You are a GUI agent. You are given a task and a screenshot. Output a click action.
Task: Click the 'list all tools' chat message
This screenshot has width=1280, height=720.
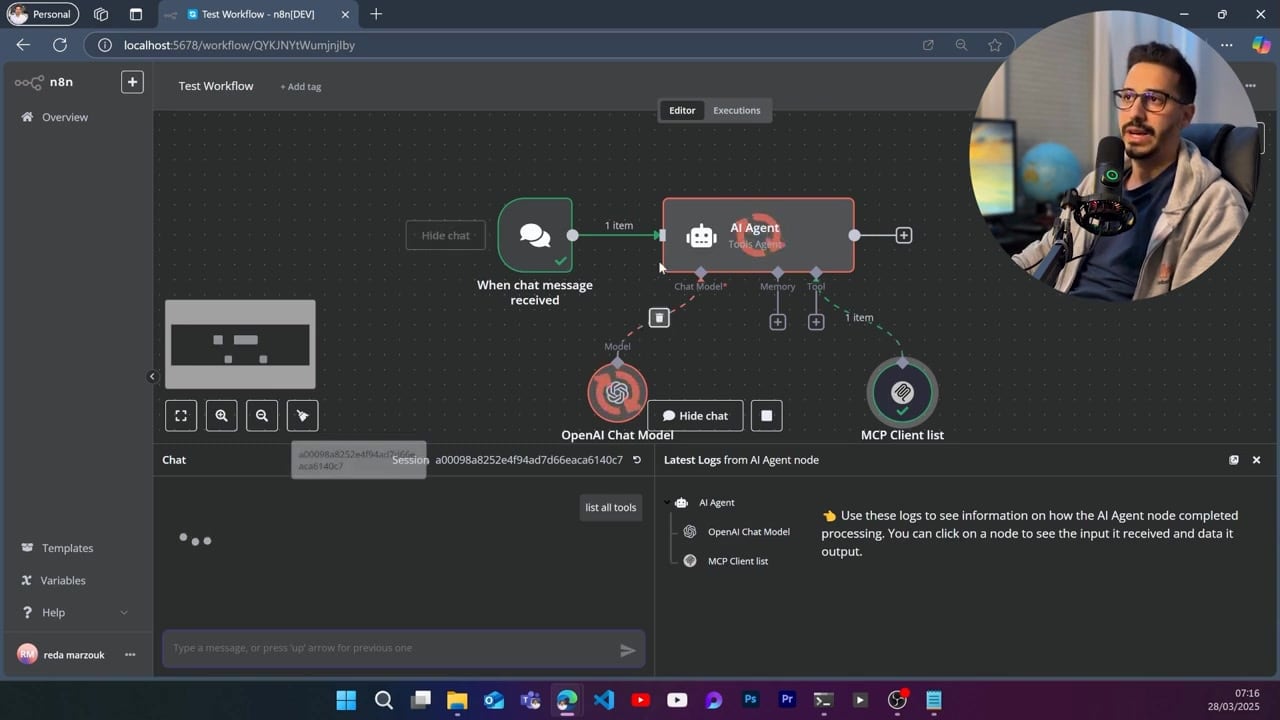(611, 507)
